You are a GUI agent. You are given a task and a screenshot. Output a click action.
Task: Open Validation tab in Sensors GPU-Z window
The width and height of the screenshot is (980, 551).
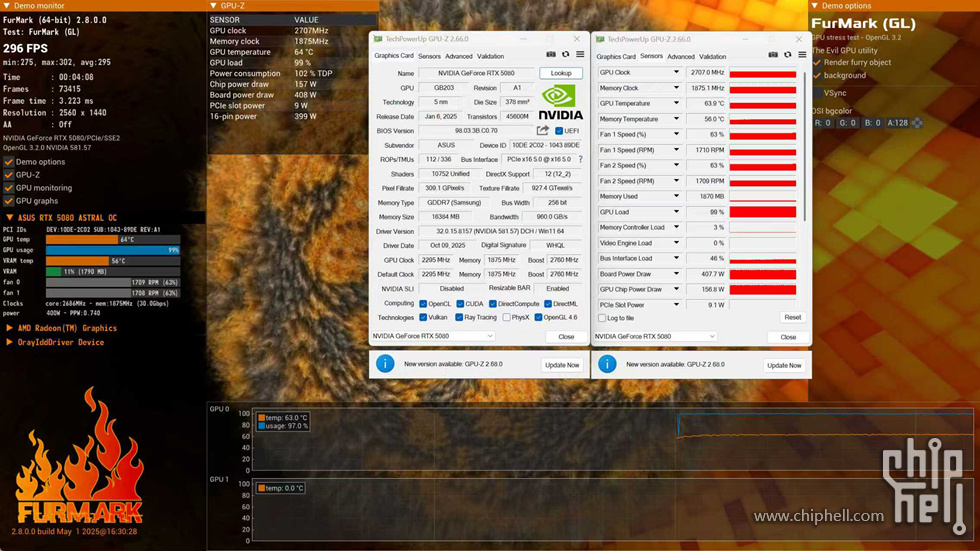tap(712, 56)
